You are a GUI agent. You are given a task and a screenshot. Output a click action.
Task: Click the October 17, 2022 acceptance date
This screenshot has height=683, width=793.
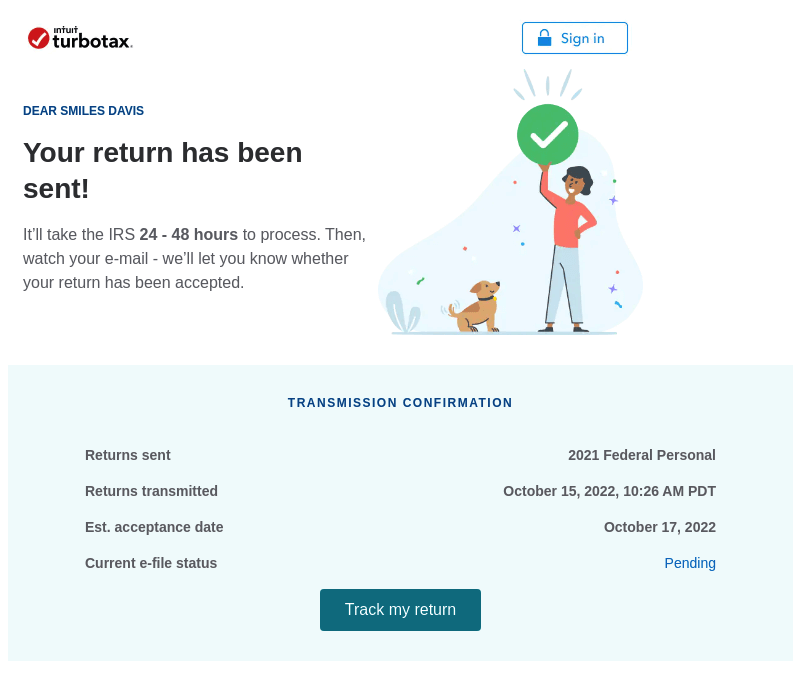660,527
